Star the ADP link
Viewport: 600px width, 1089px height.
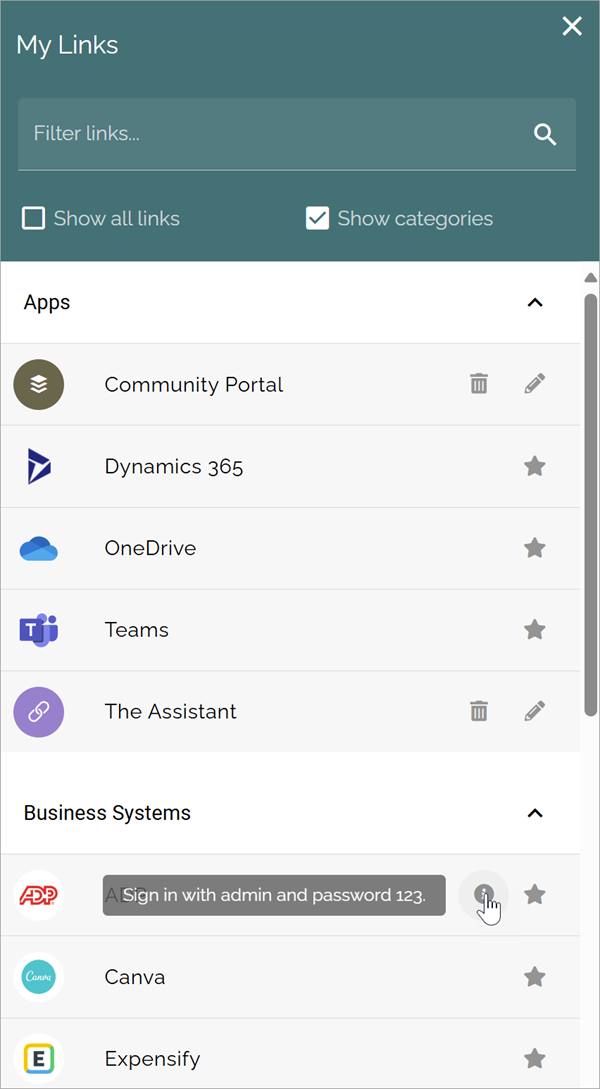[534, 895]
